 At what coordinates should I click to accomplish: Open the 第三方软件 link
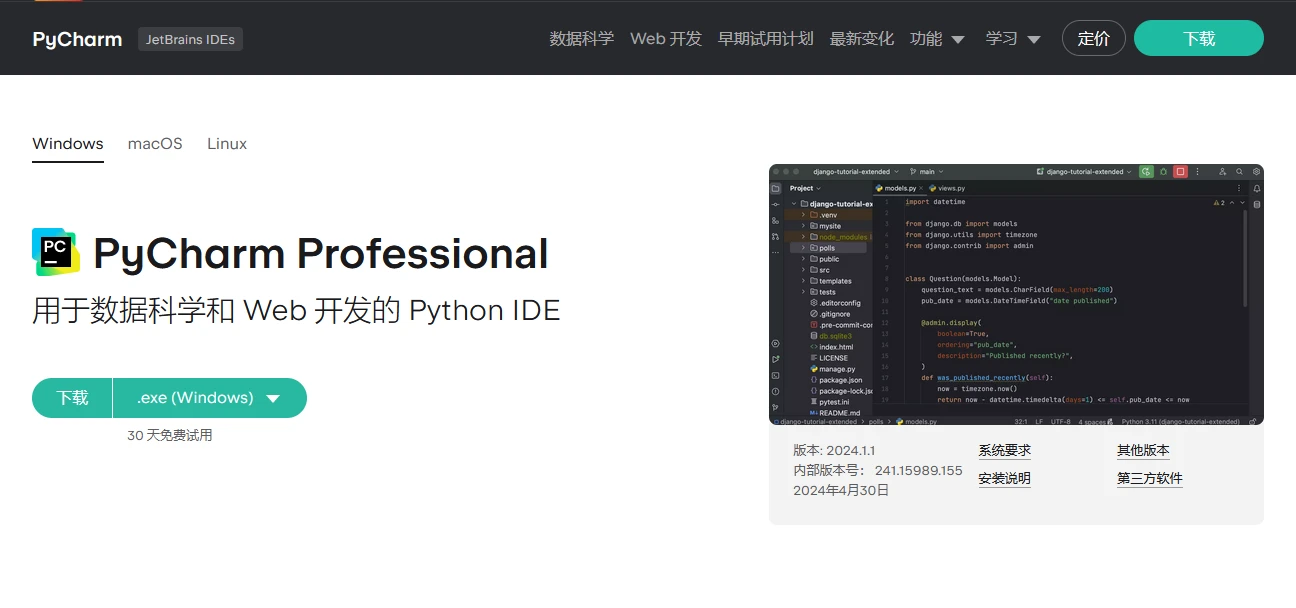click(x=1150, y=479)
